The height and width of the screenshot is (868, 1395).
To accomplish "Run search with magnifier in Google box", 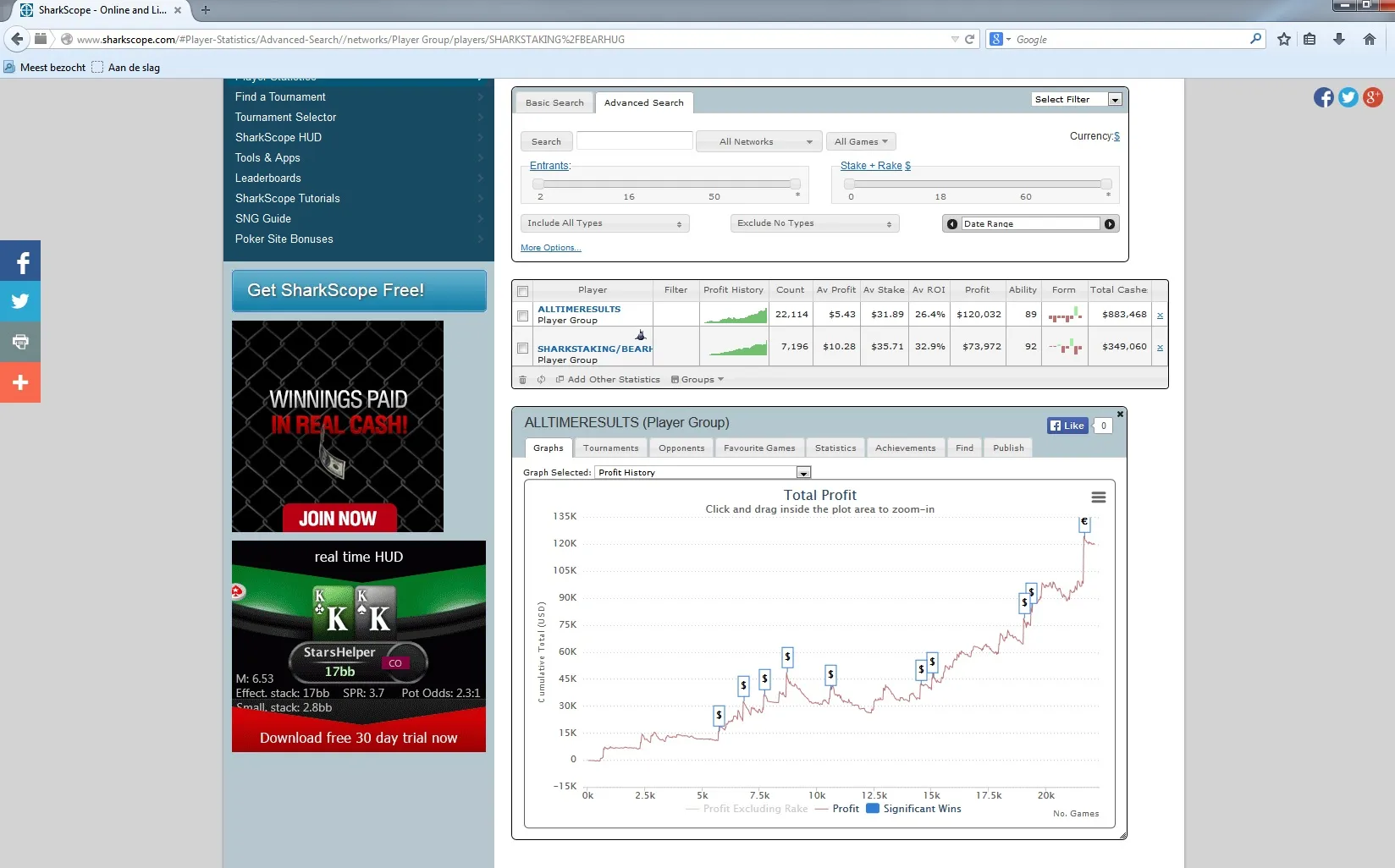I will (1255, 39).
